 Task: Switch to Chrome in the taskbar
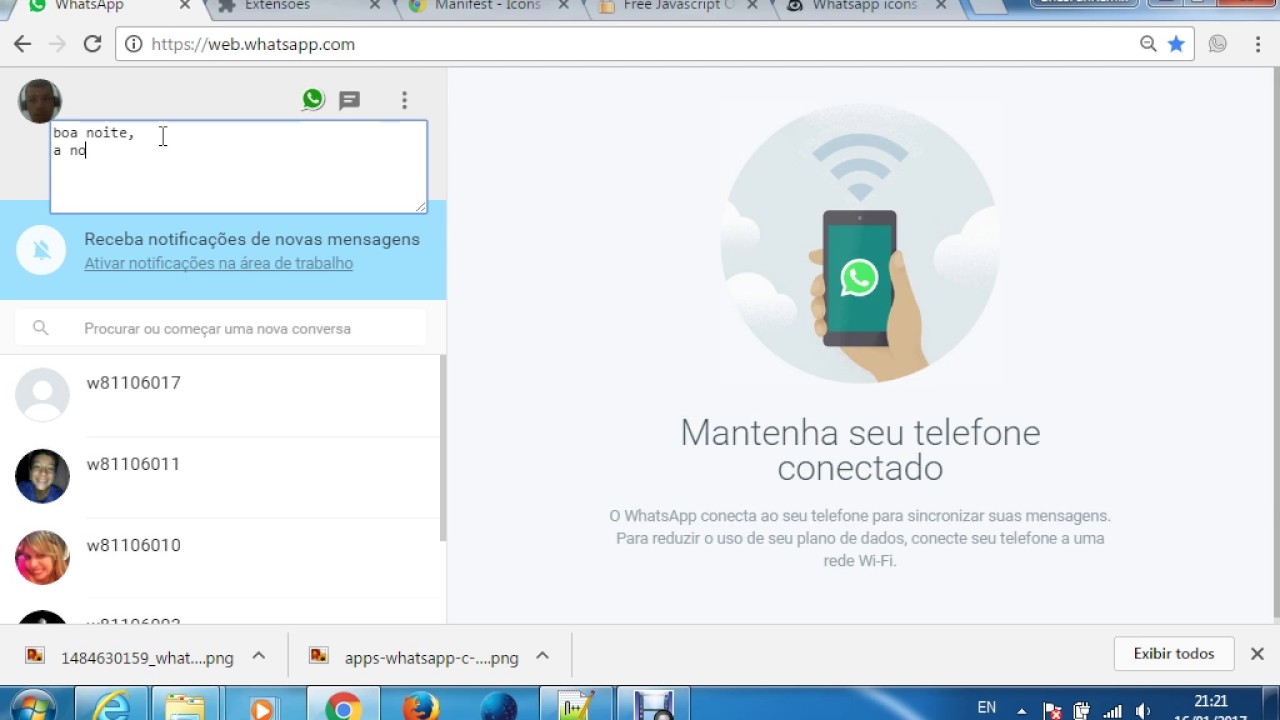(x=343, y=706)
